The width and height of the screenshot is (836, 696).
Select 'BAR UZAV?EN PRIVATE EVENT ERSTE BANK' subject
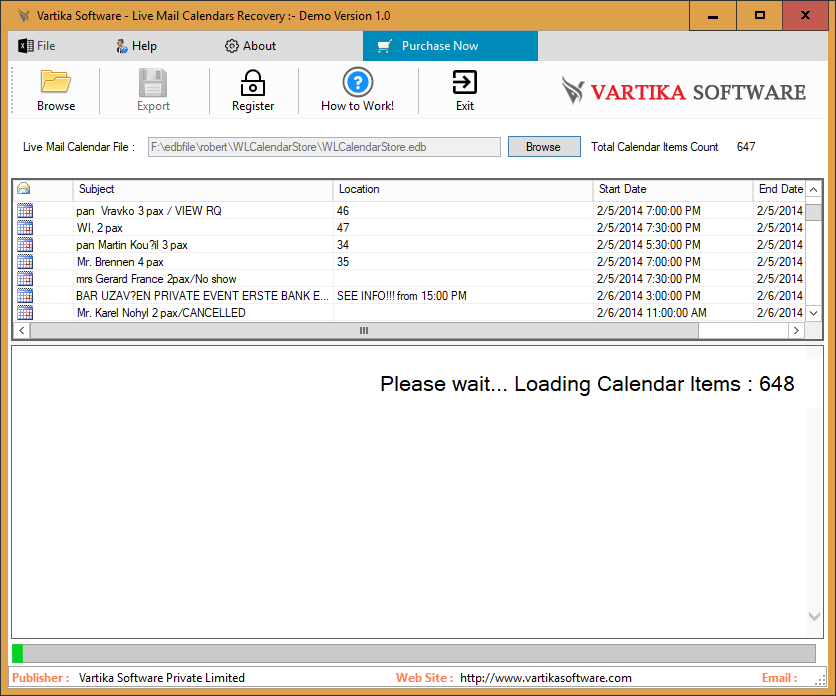[x=202, y=296]
